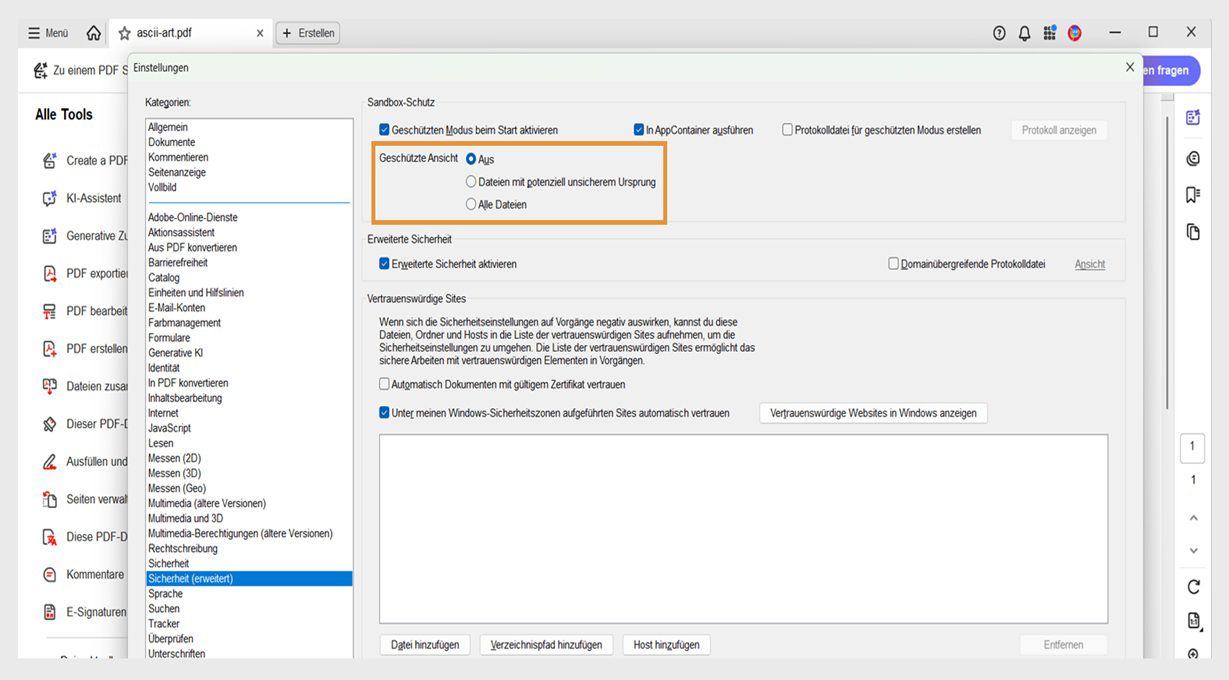Select the Aus radio button for Geschützte Ansicht
The width and height of the screenshot is (1229, 680).
coord(471,158)
